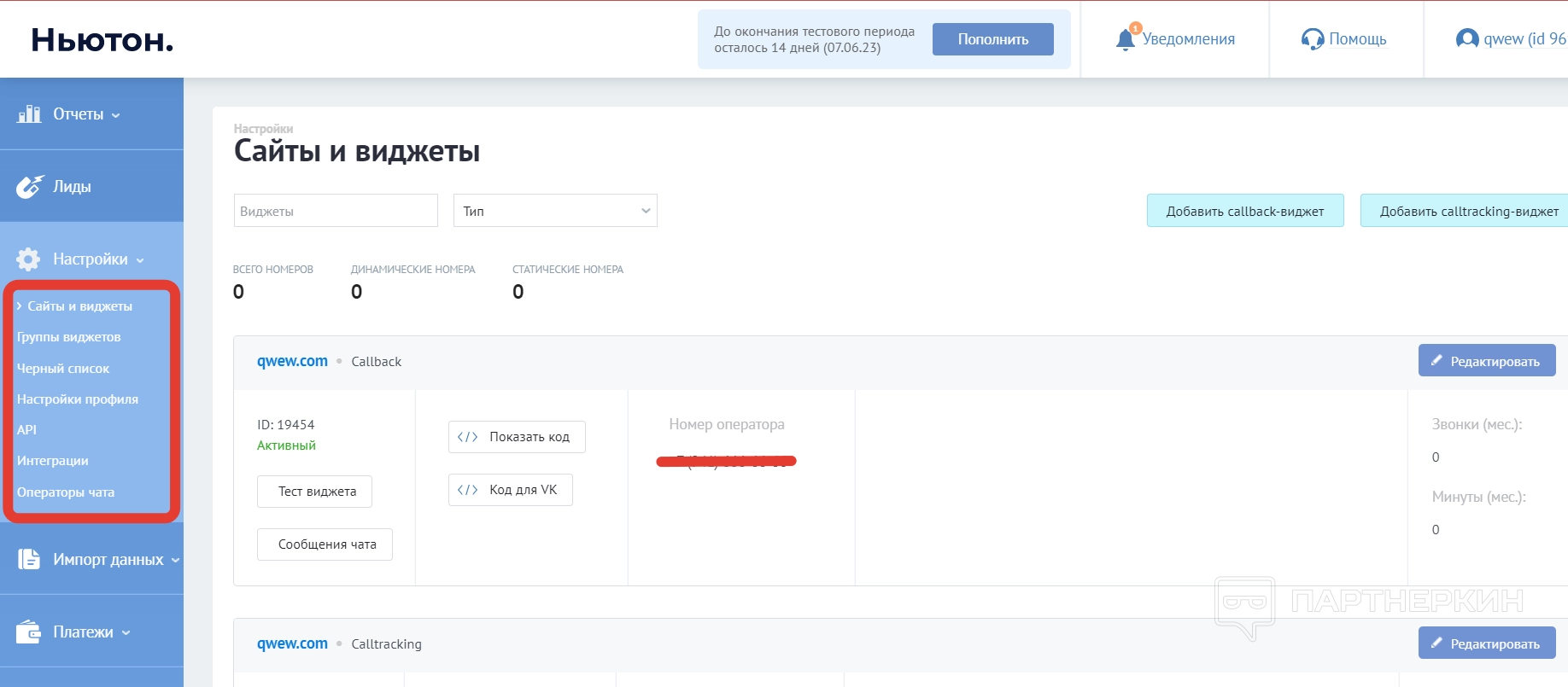
Task: Click the pencil icon on Callback's edit button
Action: 1436,361
